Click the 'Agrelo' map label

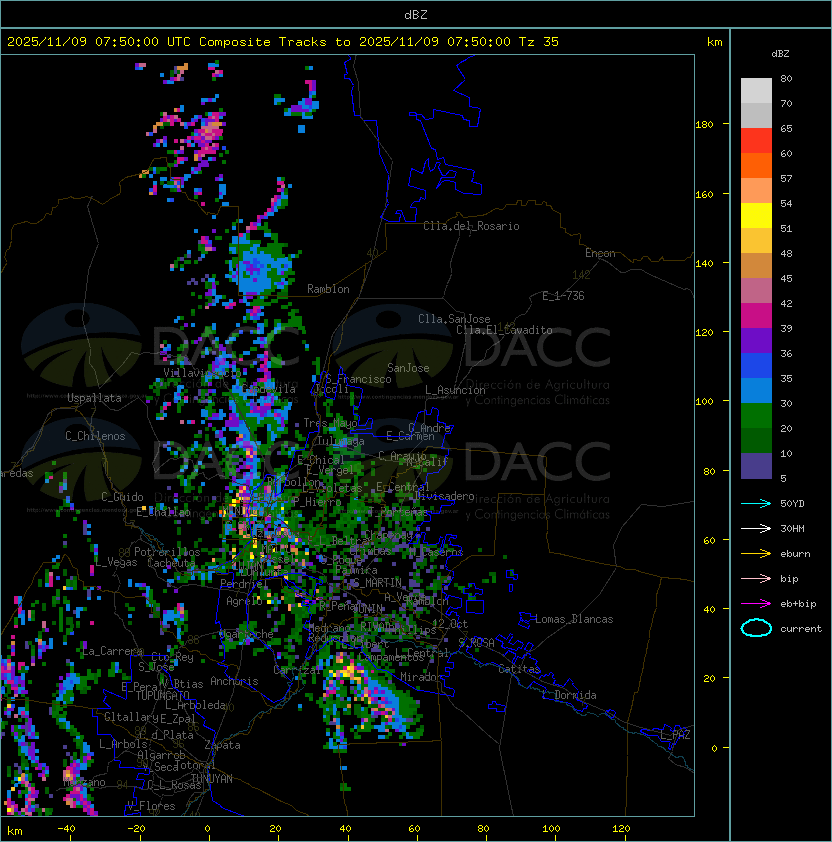click(244, 601)
